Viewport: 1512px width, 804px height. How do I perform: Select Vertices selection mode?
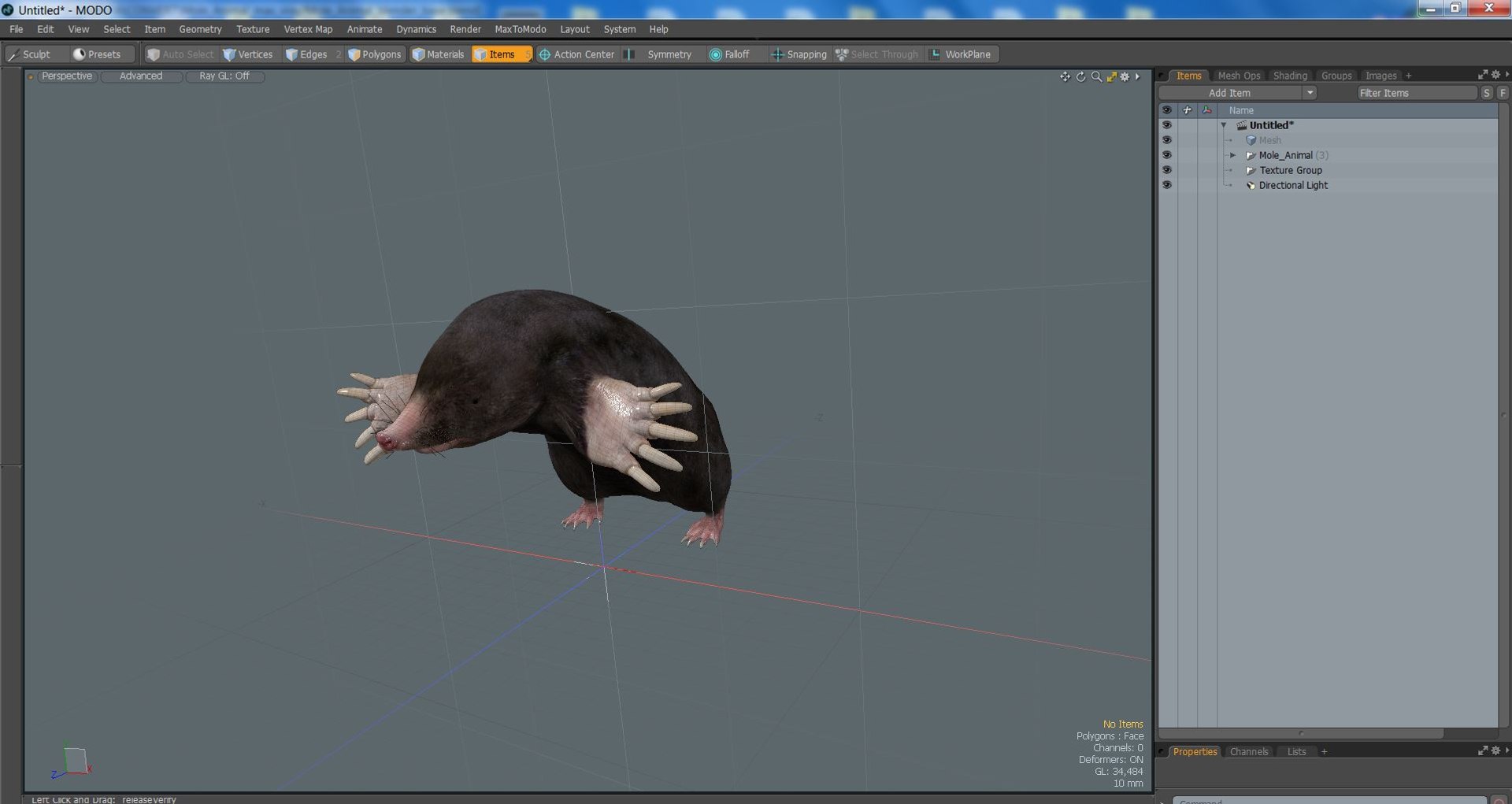[248, 54]
